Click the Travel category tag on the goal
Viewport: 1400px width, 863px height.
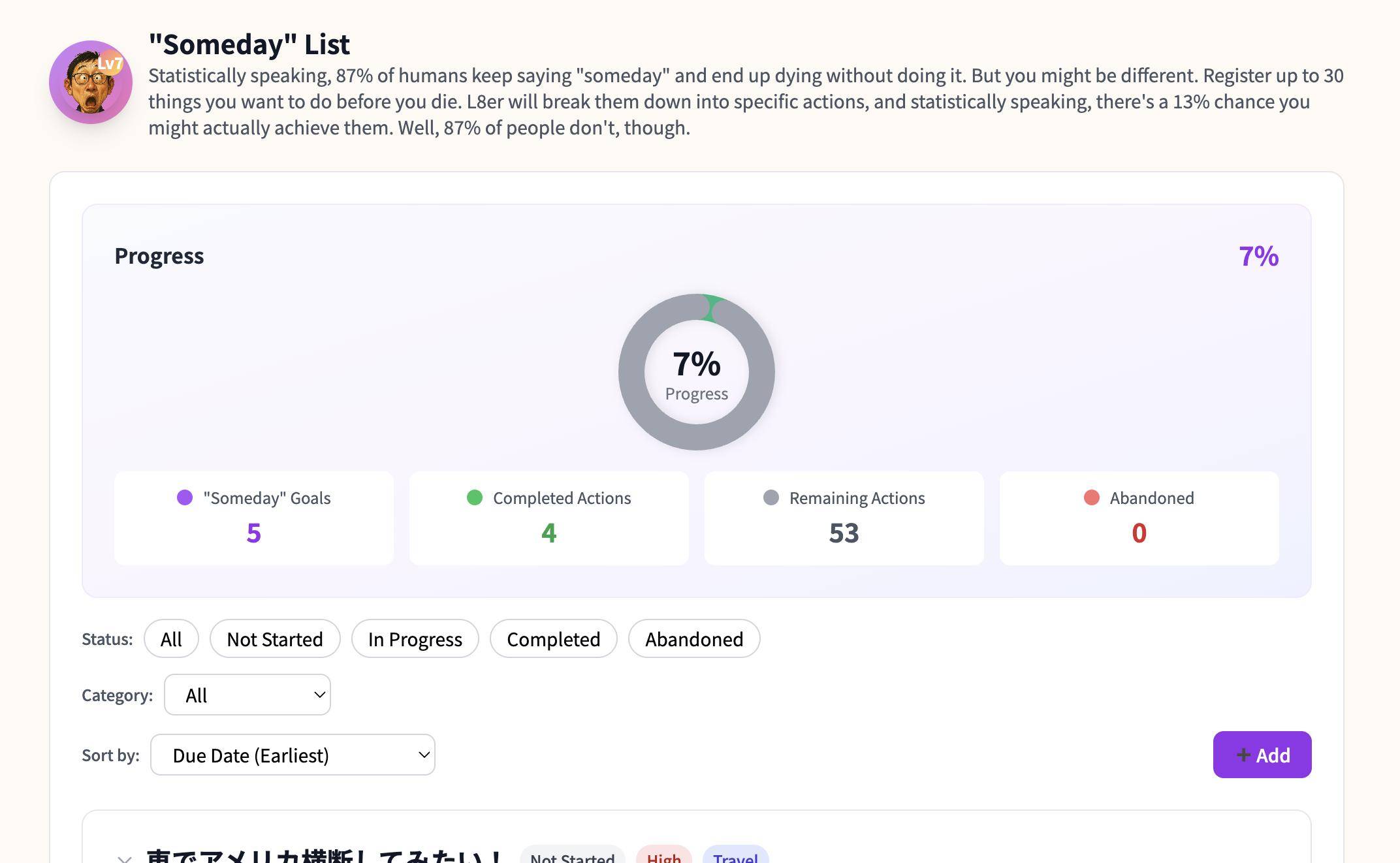tap(735, 858)
